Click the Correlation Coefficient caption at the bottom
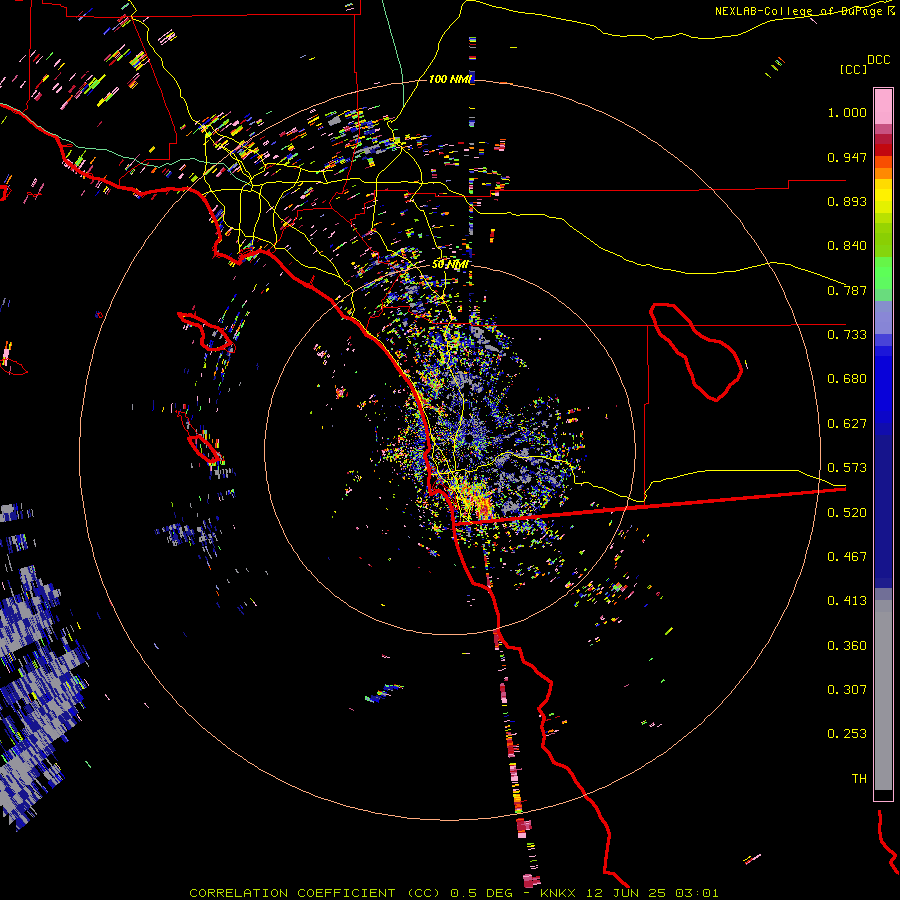900x900 pixels. click(453, 893)
